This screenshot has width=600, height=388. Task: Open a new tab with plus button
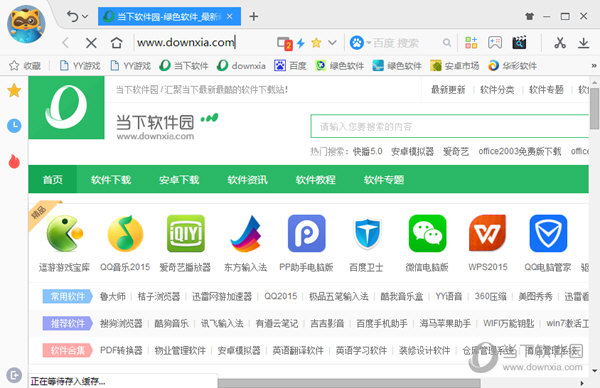pos(253,16)
